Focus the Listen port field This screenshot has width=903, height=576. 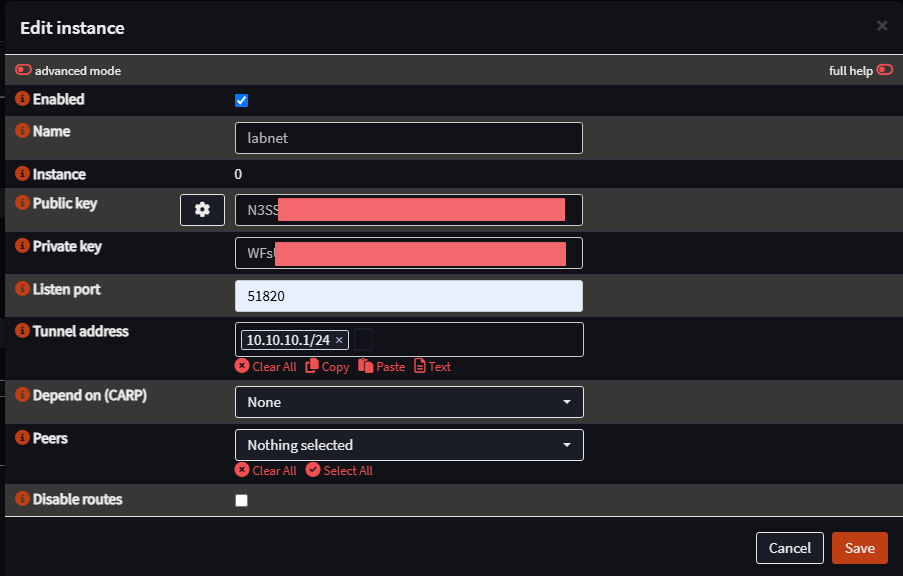click(409, 296)
